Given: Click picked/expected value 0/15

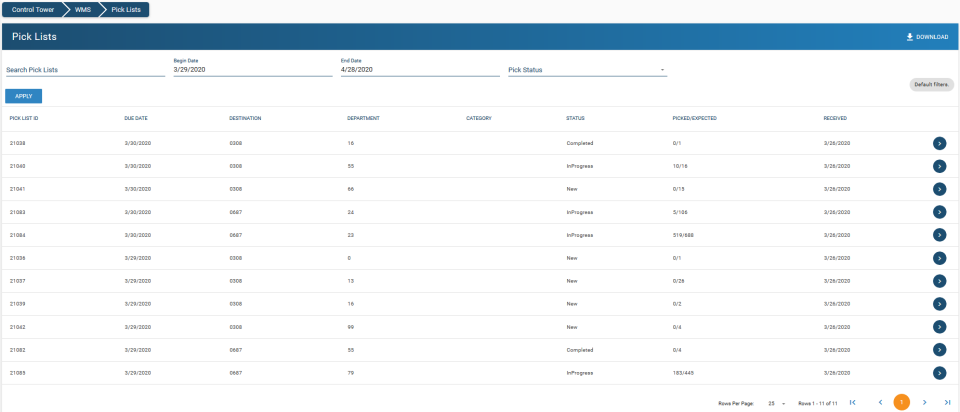Looking at the screenshot, I should pos(678,189).
